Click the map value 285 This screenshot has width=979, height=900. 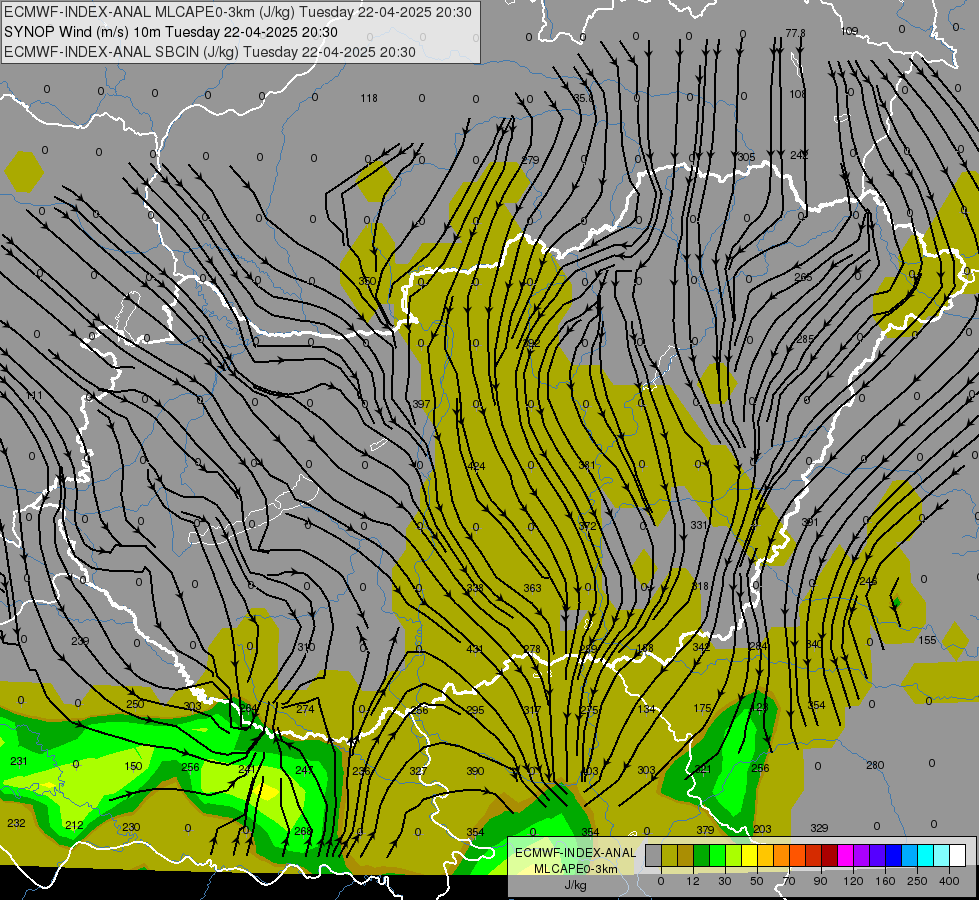pyautogui.click(x=805, y=339)
